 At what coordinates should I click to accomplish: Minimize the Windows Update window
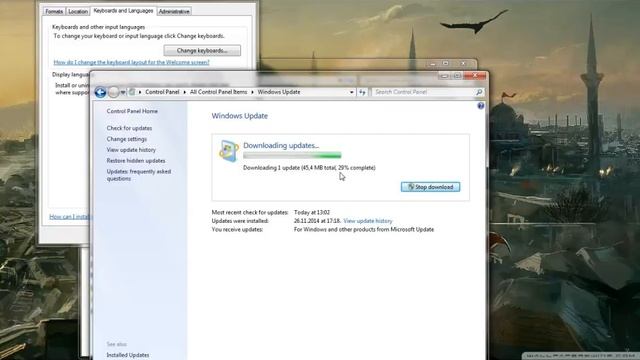coord(444,76)
